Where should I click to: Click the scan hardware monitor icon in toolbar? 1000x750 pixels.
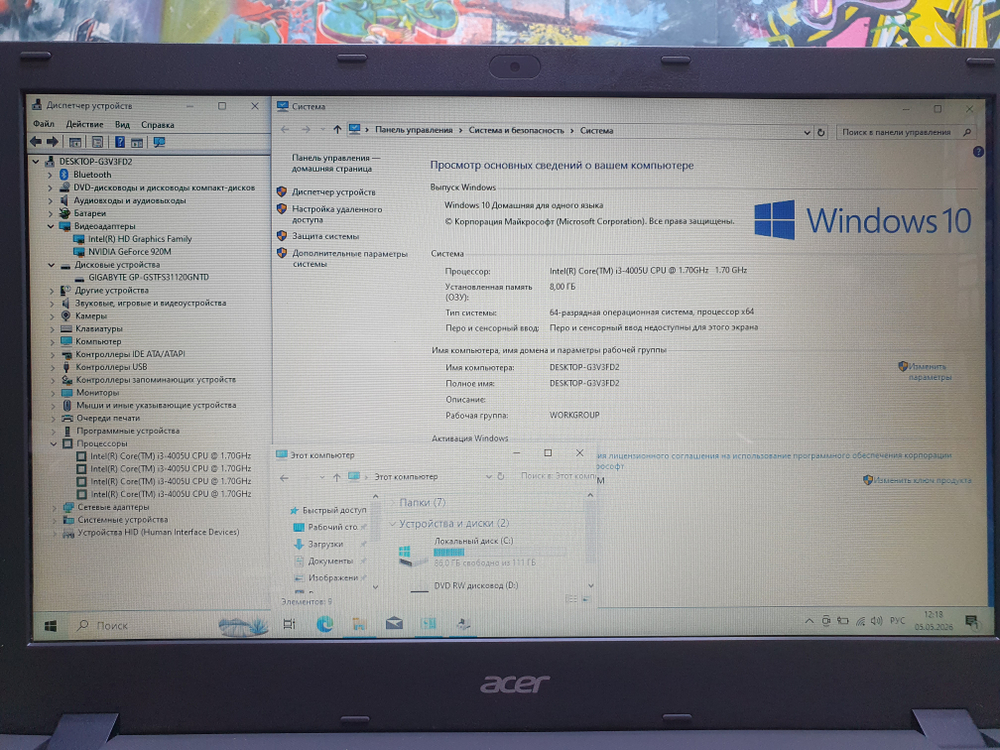tap(159, 142)
